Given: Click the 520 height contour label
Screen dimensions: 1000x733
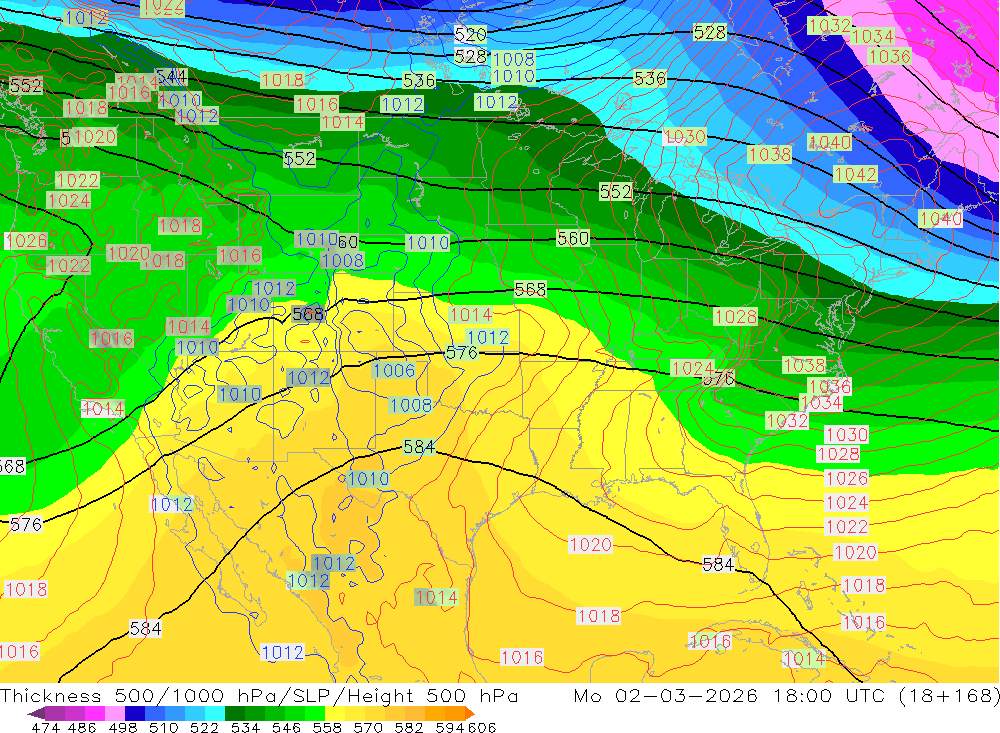Looking at the screenshot, I should (471, 34).
